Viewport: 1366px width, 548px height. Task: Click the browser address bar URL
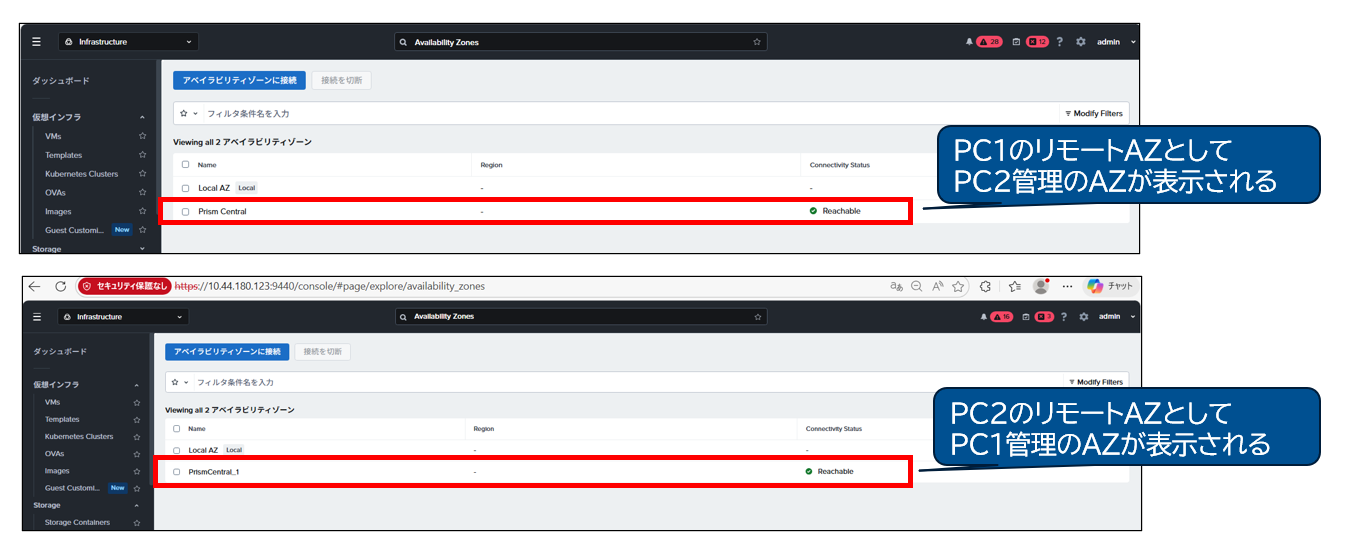330,286
